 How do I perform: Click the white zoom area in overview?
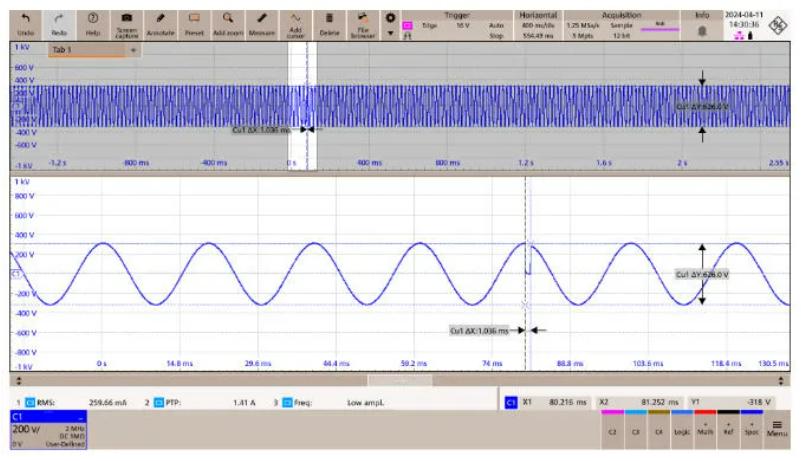click(302, 106)
